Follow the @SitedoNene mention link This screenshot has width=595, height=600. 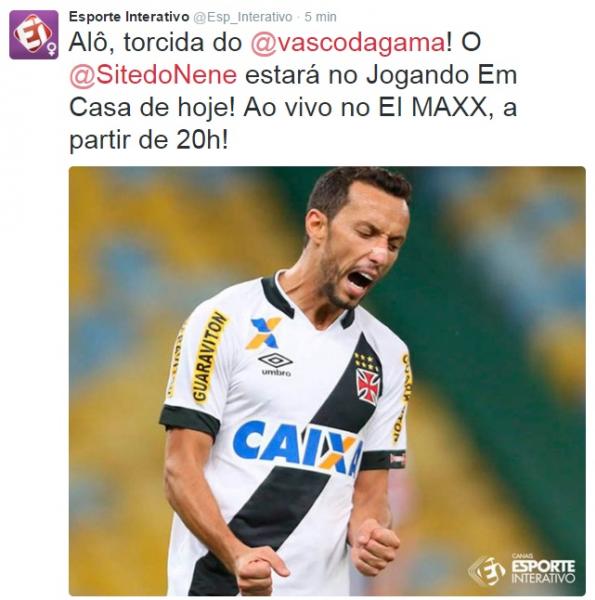(x=153, y=75)
